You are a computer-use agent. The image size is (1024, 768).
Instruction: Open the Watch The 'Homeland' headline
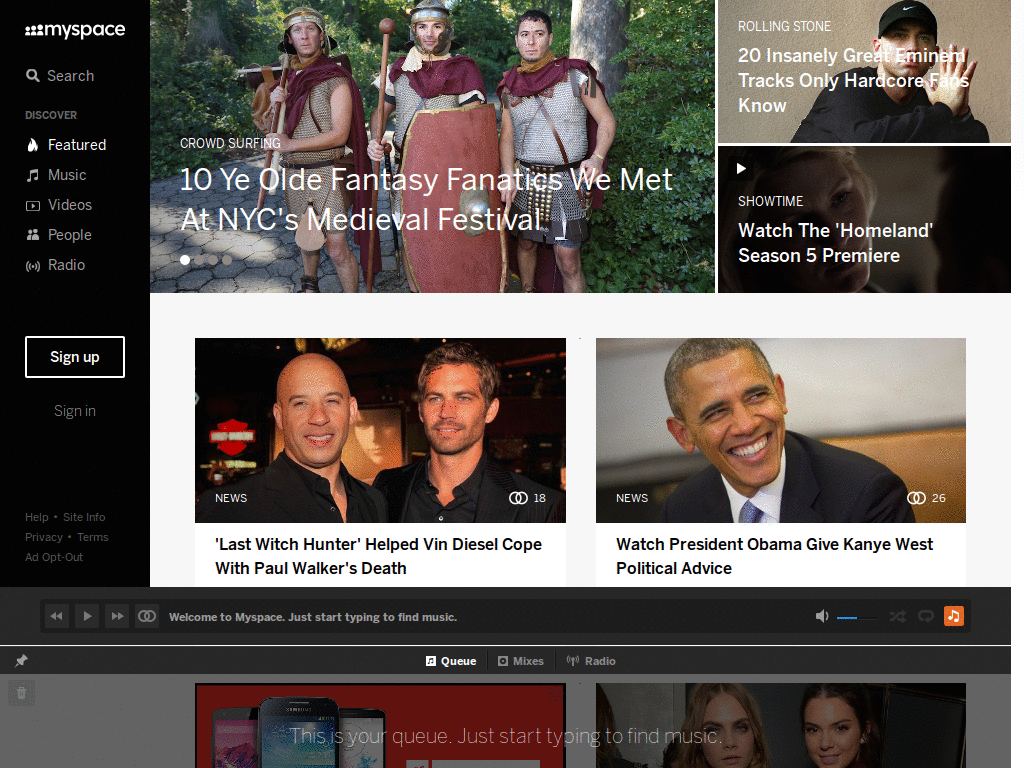[x=835, y=243]
